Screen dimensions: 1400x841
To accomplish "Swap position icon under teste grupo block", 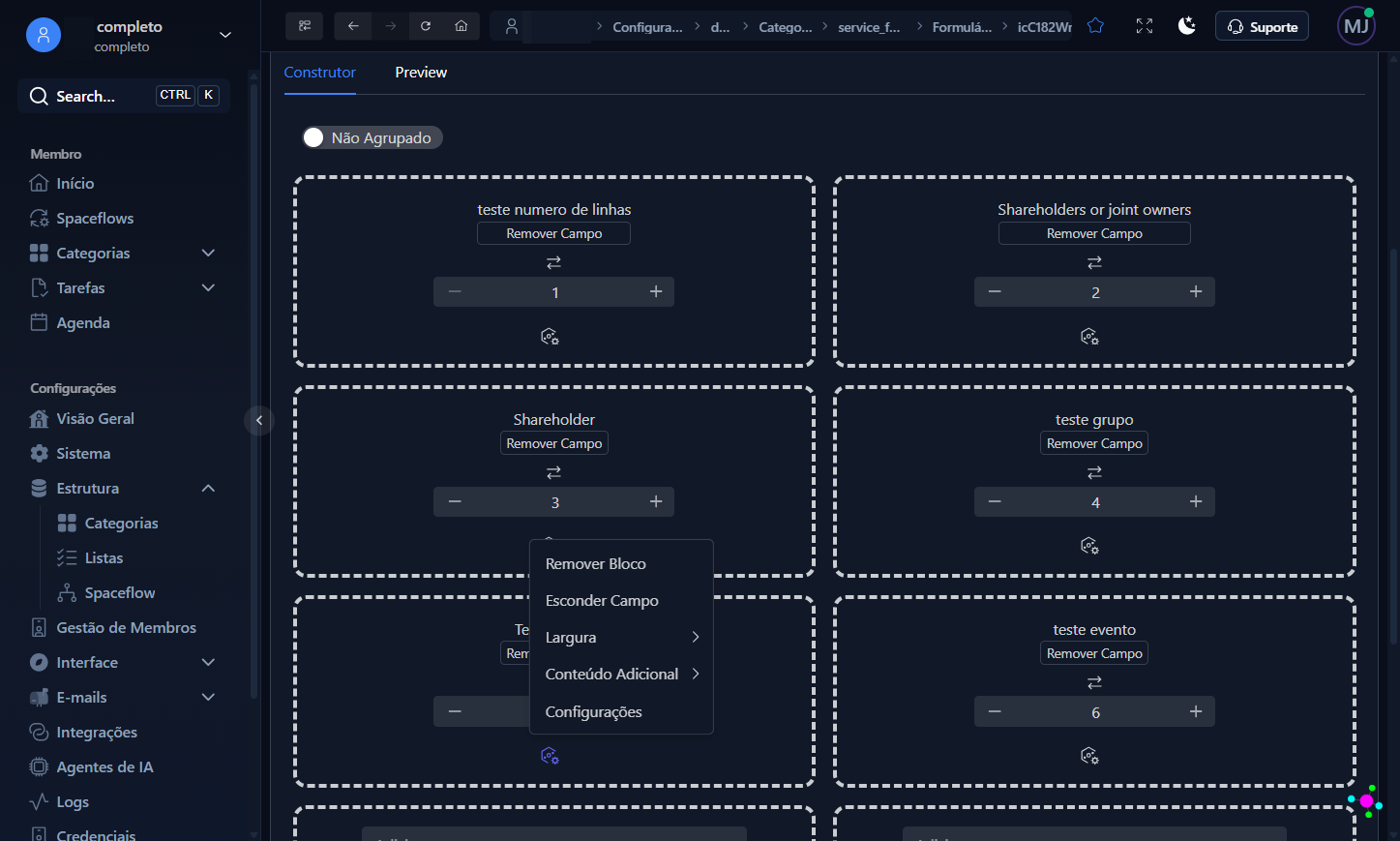I will click(1094, 472).
